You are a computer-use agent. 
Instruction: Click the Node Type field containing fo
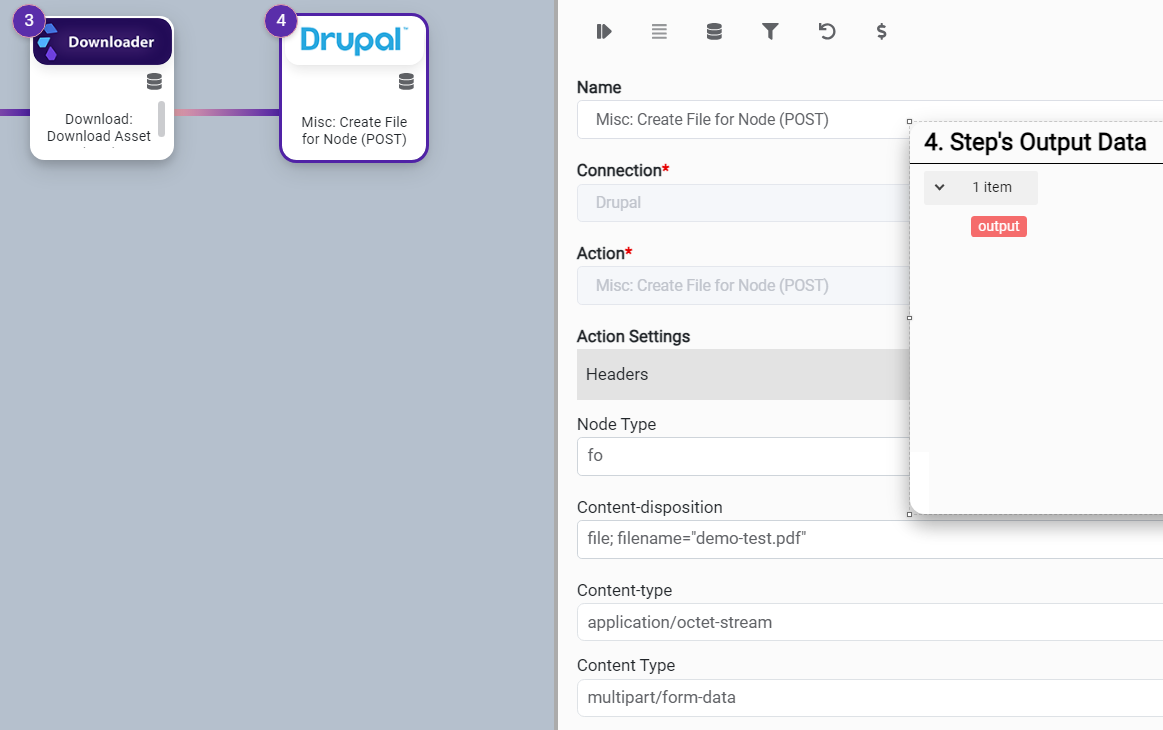(742, 456)
